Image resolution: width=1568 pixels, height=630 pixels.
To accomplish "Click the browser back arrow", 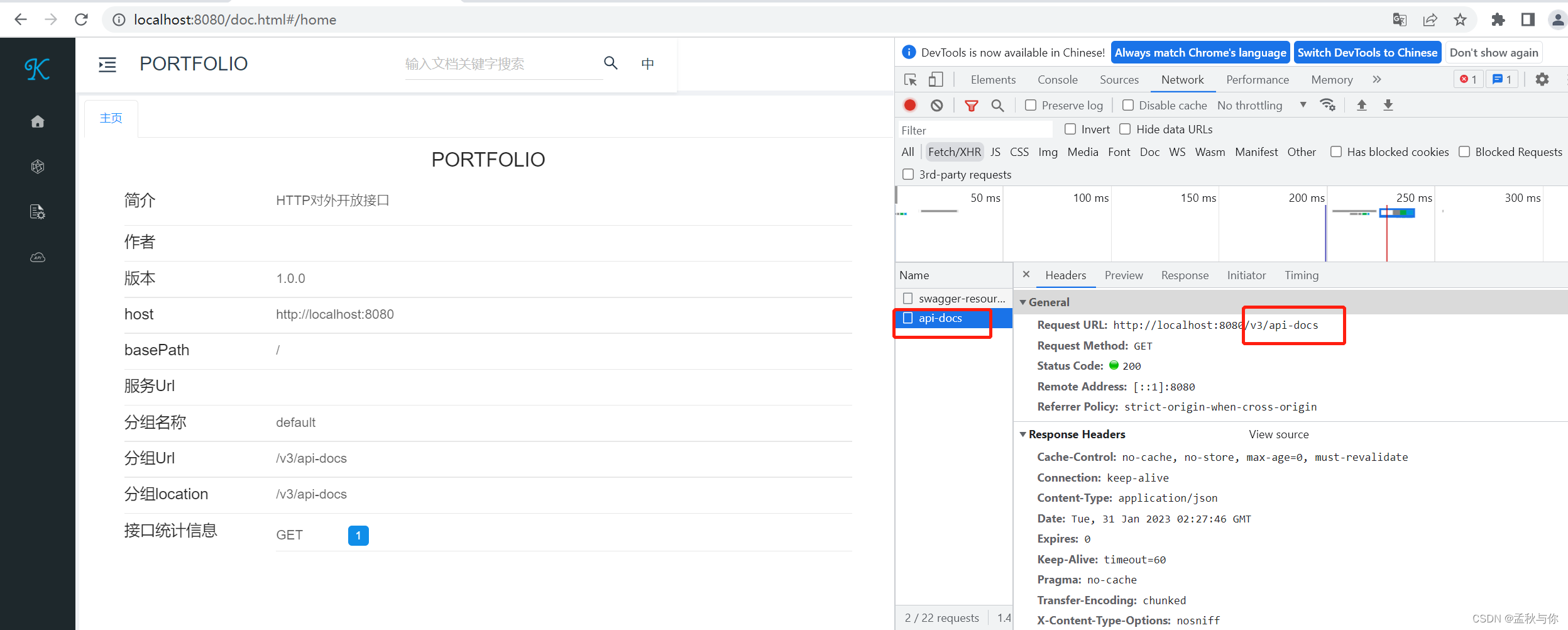I will pyautogui.click(x=21, y=19).
